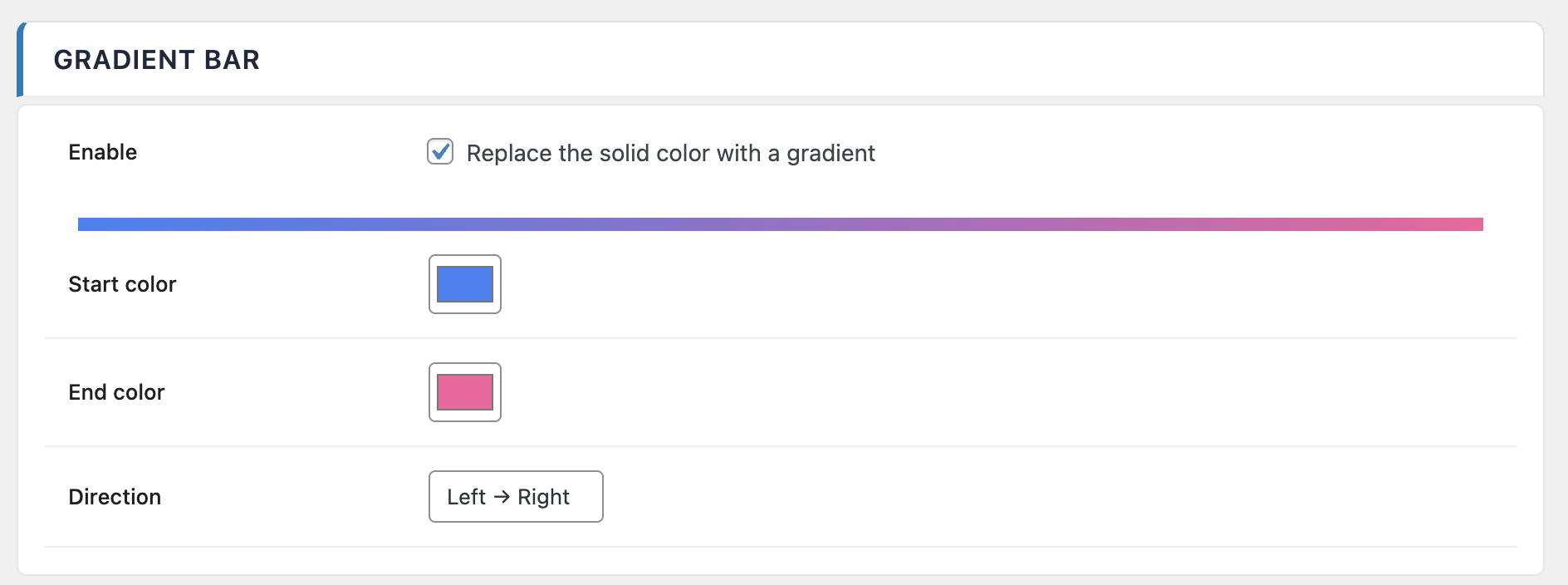Open the Start color picker swatch

click(x=463, y=284)
